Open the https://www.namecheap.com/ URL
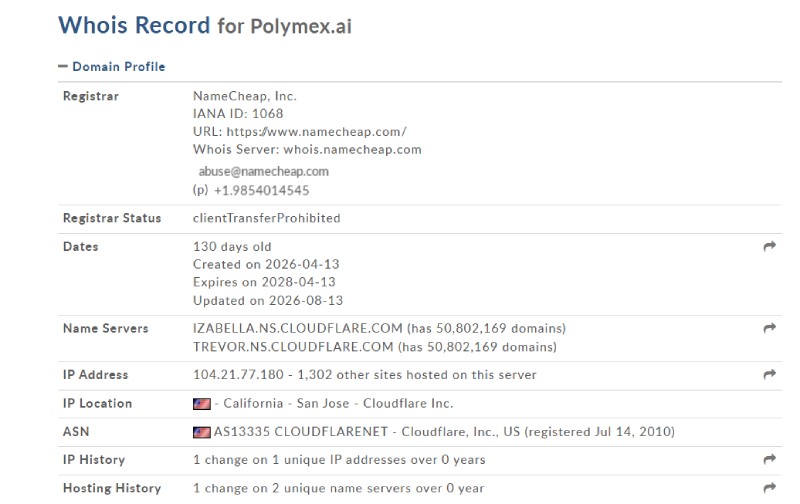The height and width of the screenshot is (504, 800). click(x=316, y=132)
